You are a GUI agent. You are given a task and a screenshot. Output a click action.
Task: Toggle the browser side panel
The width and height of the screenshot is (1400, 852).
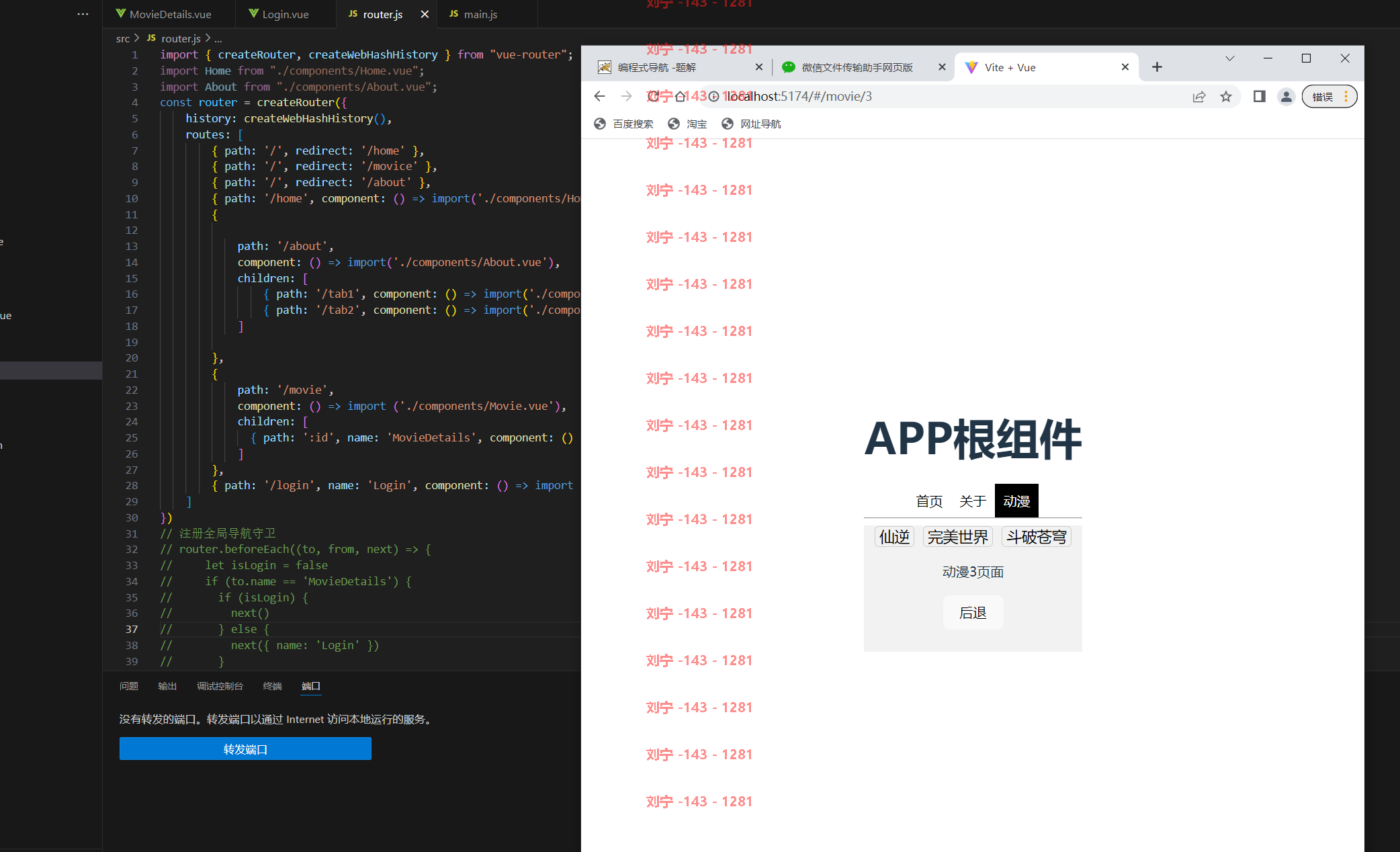click(x=1260, y=96)
